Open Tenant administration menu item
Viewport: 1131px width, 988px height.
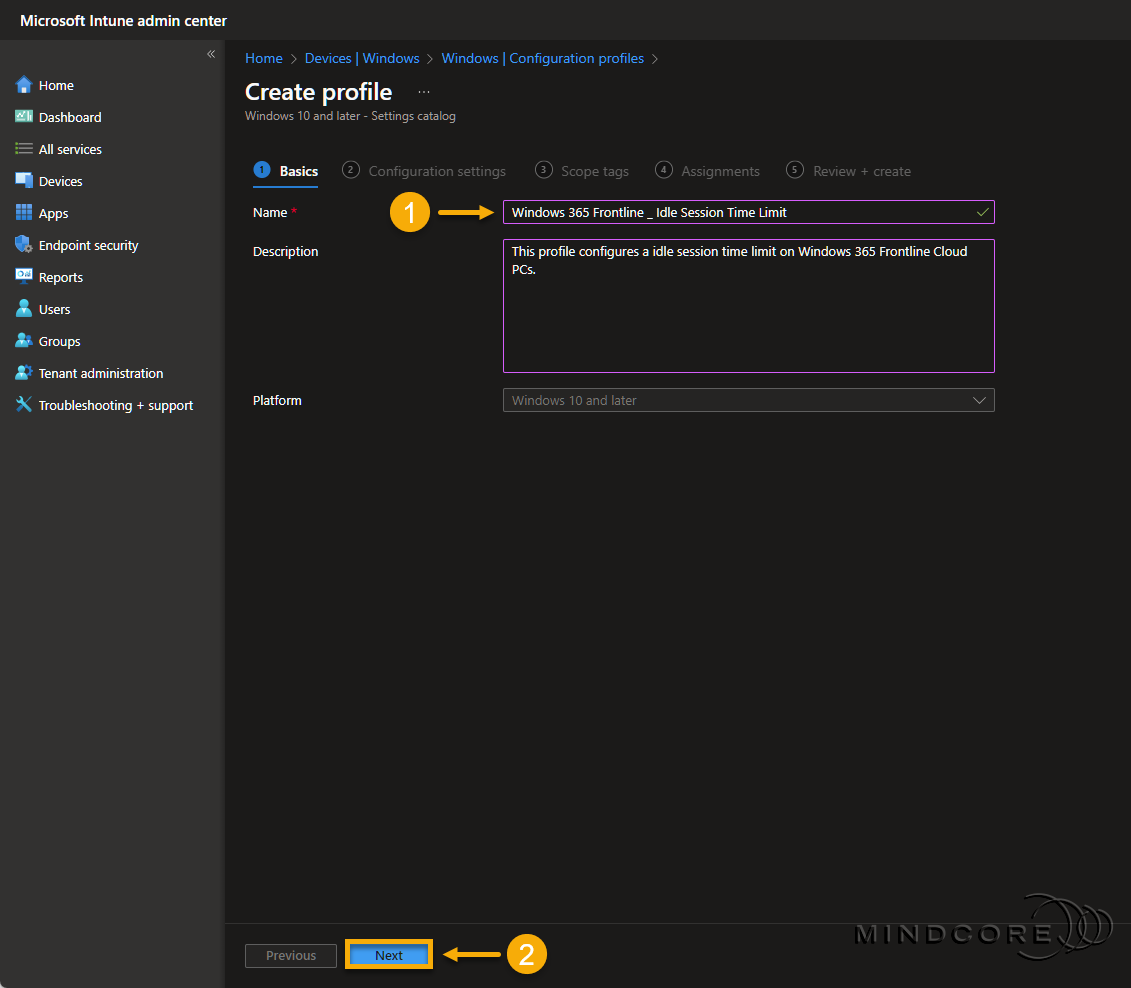click(x=101, y=373)
